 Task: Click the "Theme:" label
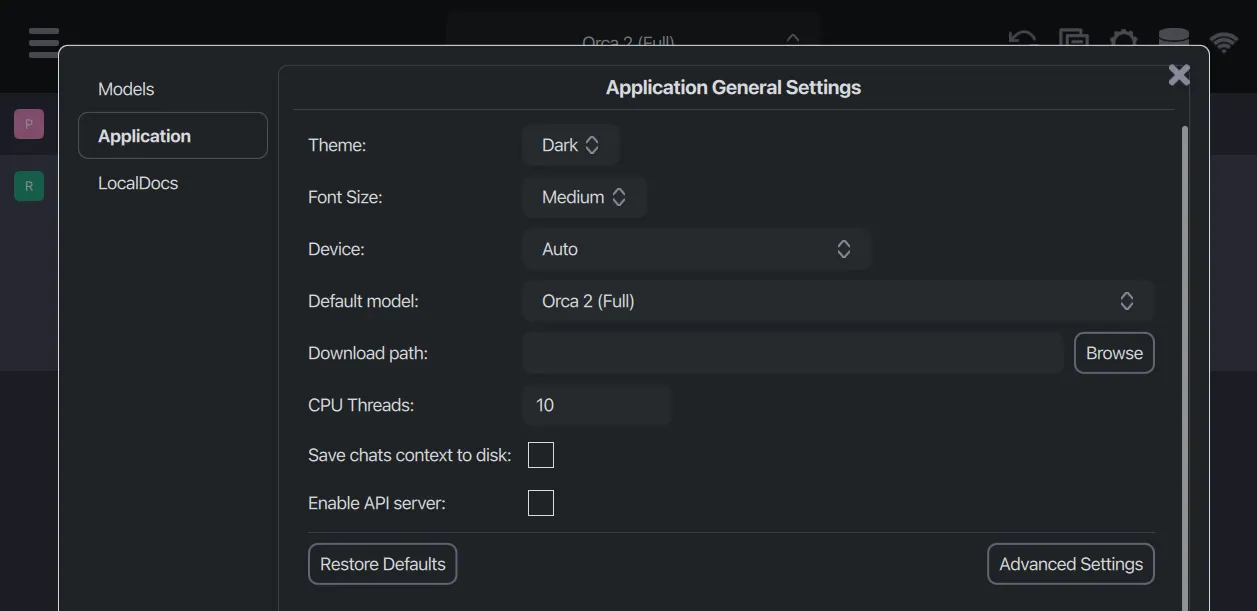[x=337, y=145]
